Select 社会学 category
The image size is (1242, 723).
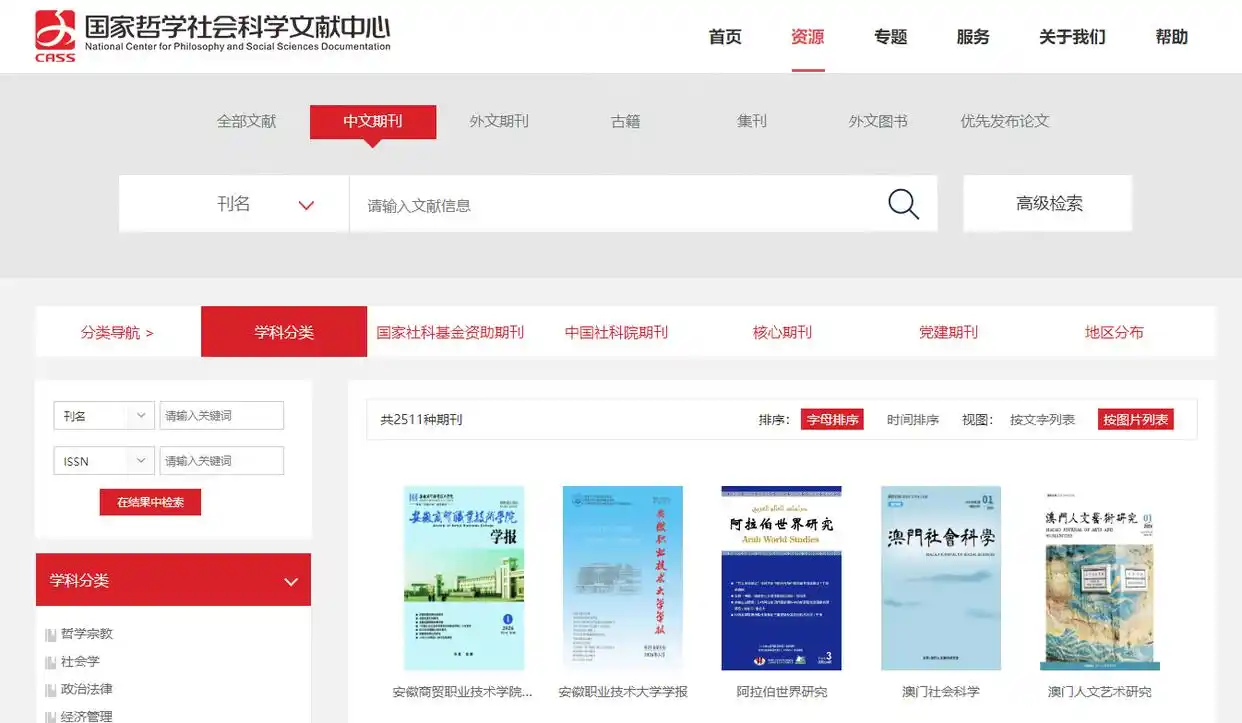80,662
